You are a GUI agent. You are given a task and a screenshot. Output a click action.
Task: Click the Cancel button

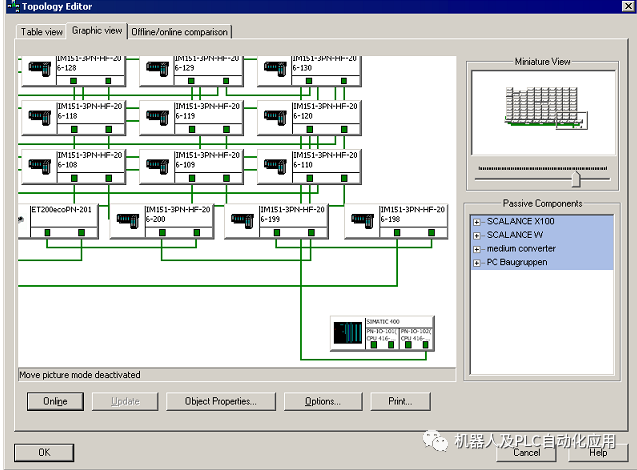click(x=526, y=453)
